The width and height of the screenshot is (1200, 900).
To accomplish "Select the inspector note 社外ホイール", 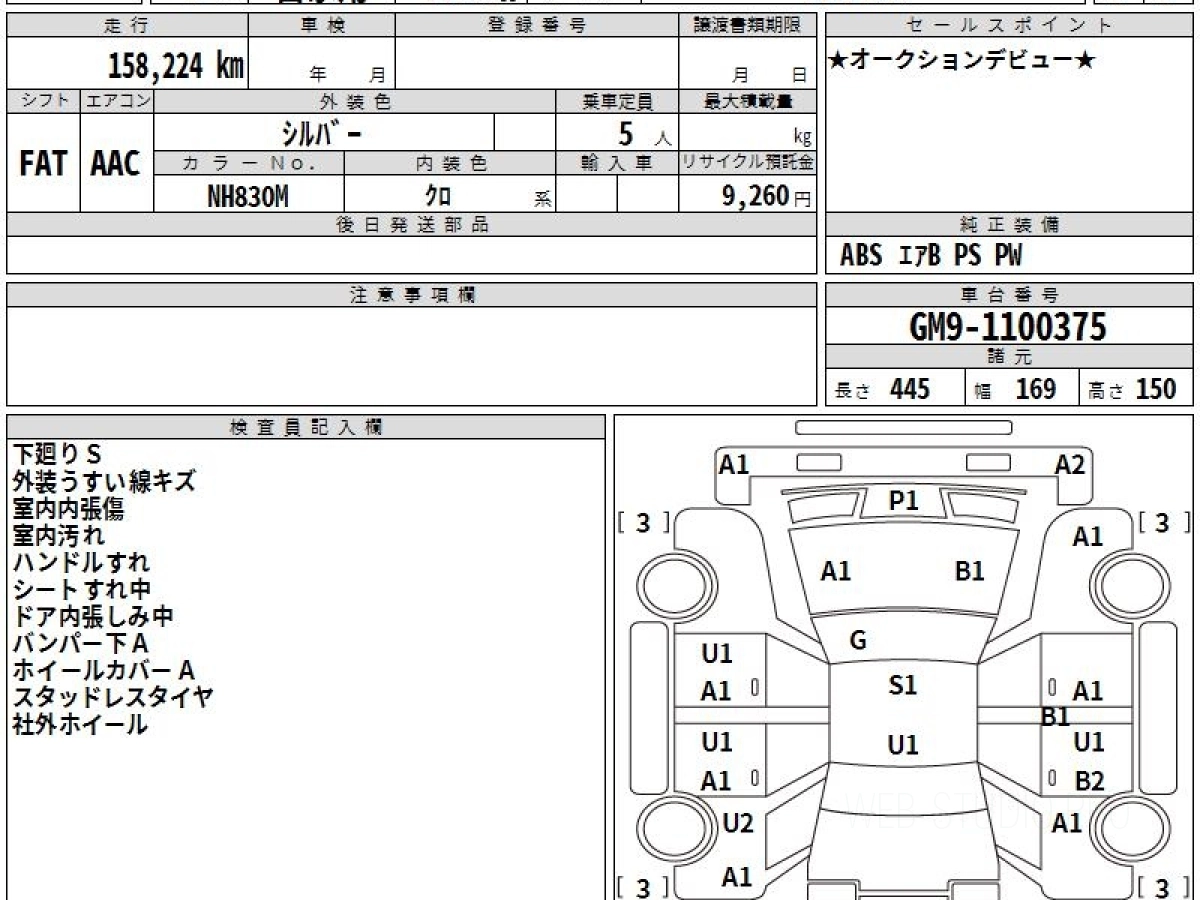I will (80, 724).
